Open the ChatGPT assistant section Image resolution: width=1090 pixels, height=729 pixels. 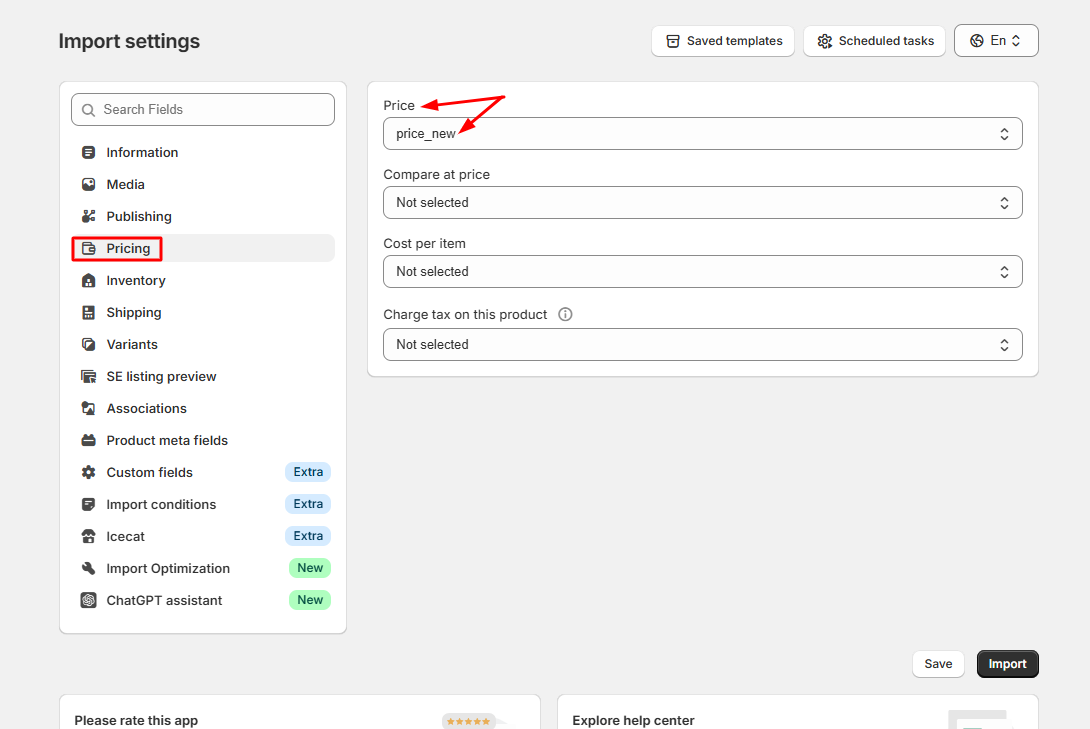click(x=203, y=600)
